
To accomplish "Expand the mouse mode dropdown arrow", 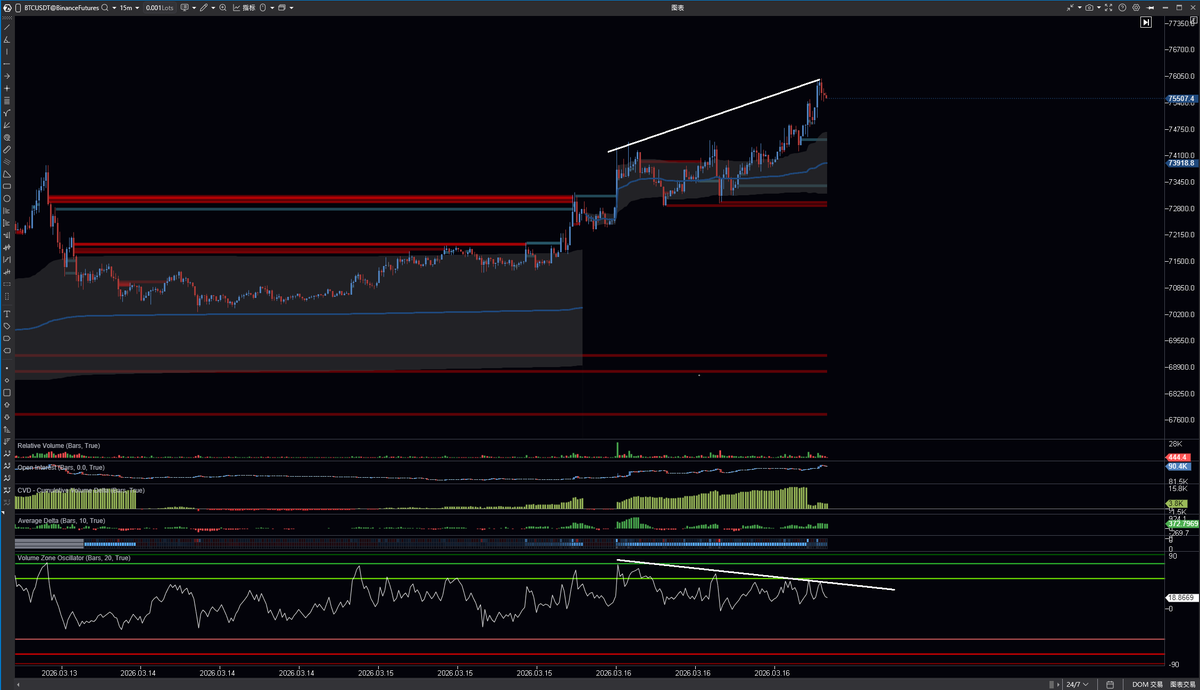I will click(x=272, y=7).
